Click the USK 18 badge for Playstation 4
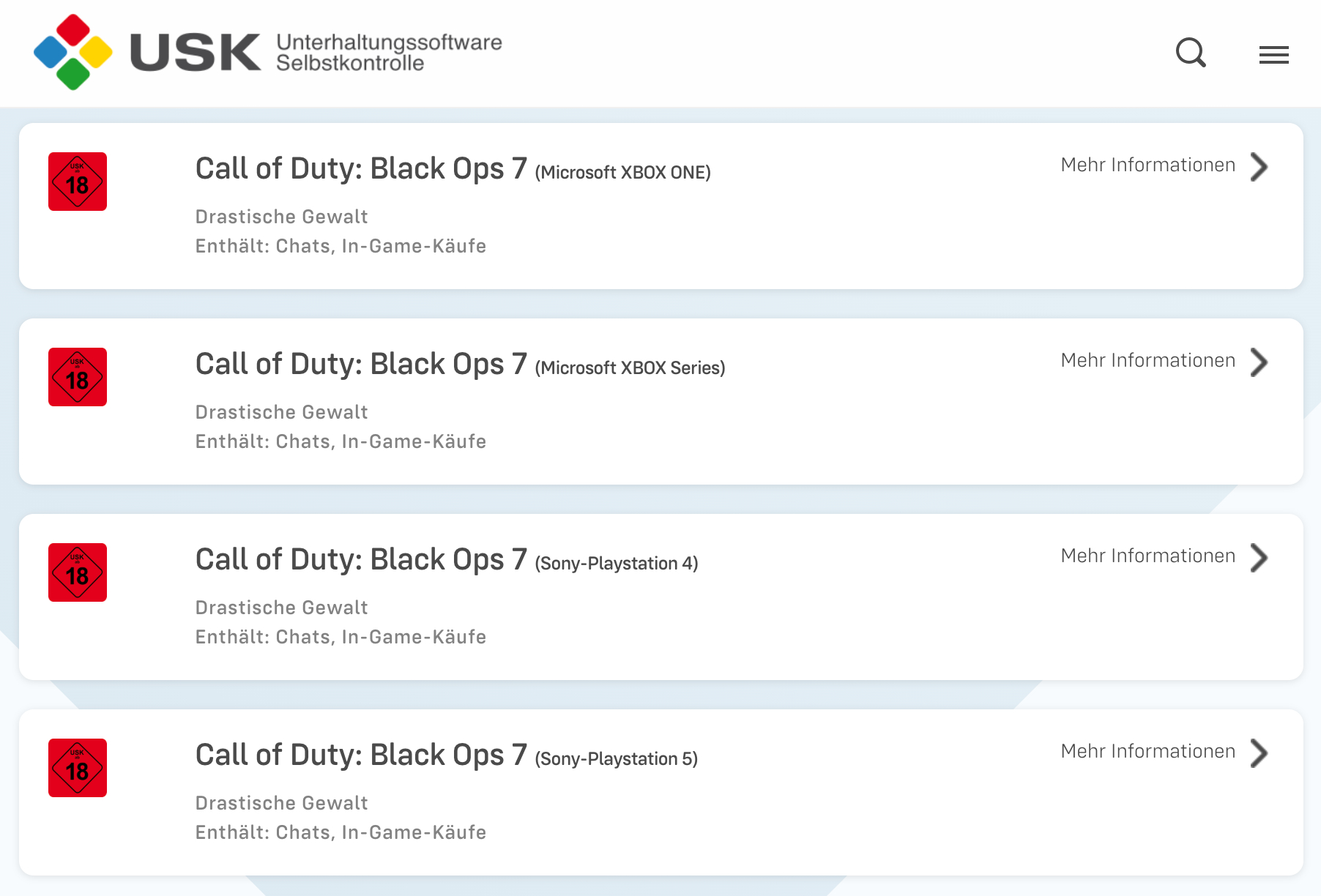The height and width of the screenshot is (896, 1321). [x=78, y=572]
